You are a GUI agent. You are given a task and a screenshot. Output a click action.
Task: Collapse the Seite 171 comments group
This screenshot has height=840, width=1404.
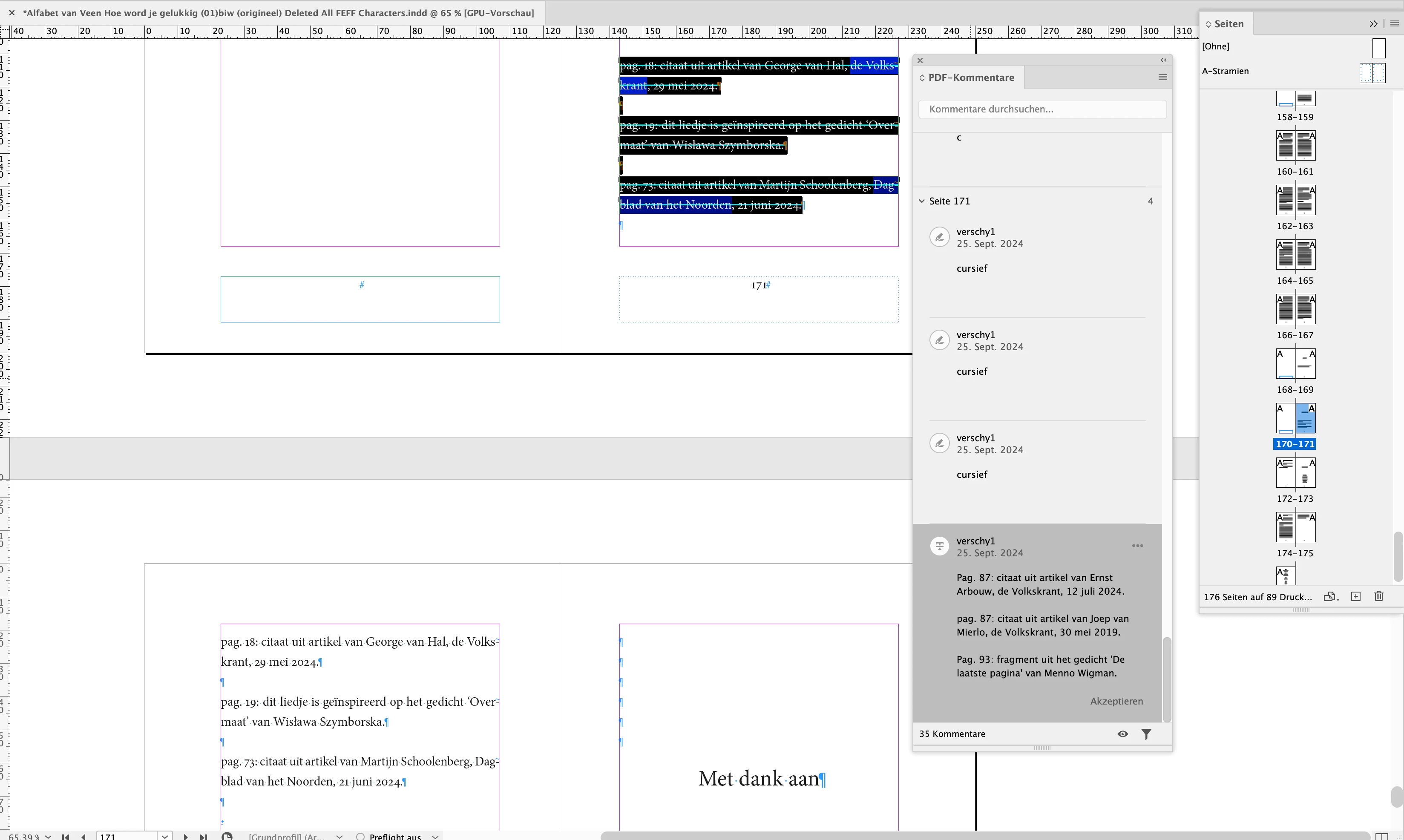point(922,201)
